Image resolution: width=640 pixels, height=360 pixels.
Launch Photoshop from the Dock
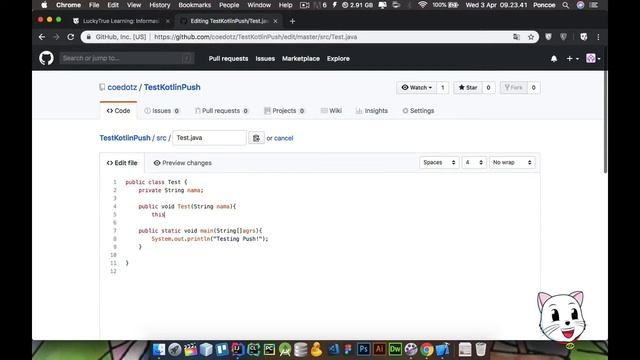(x=363, y=349)
